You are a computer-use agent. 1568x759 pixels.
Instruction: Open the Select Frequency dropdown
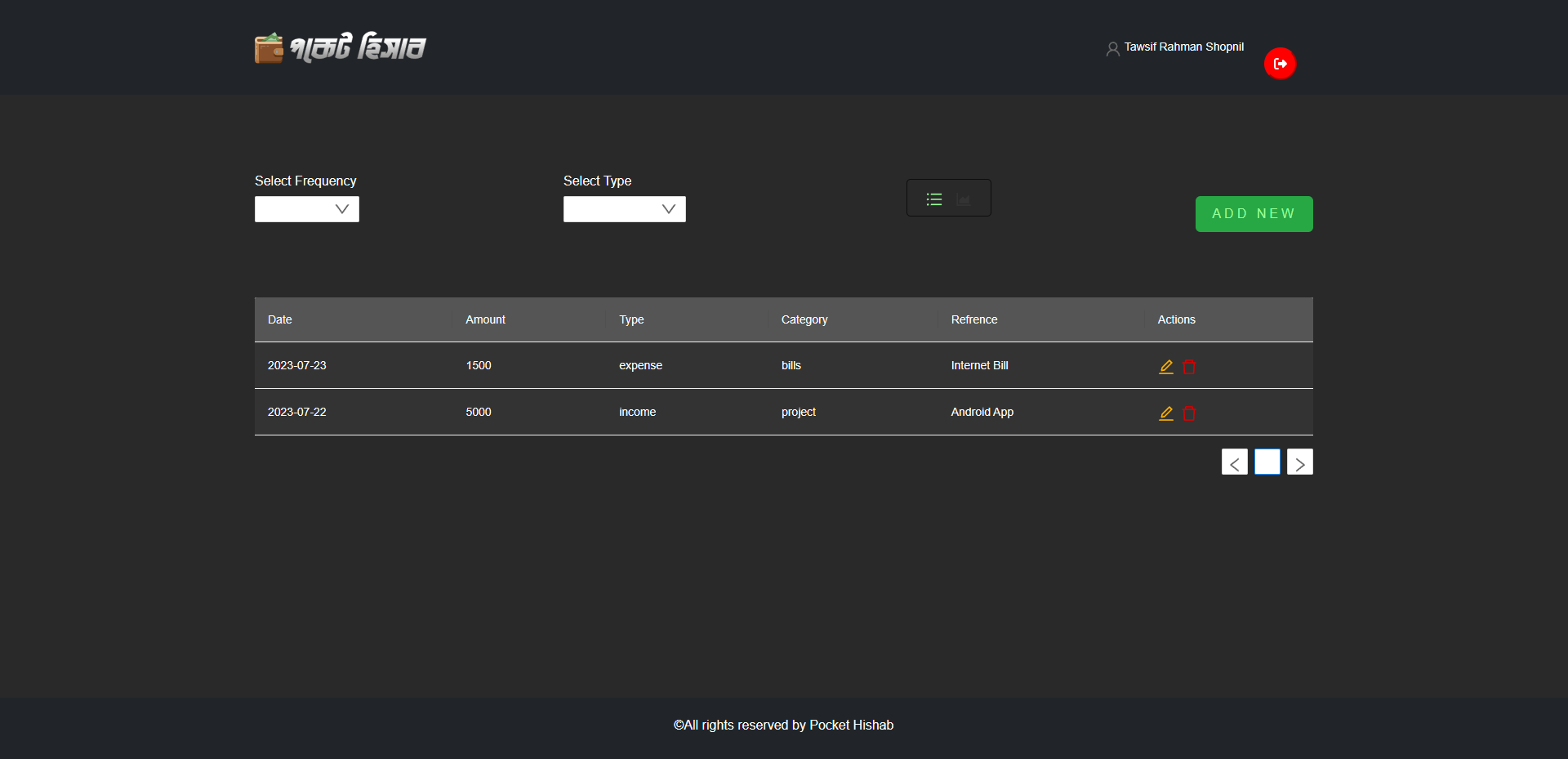pyautogui.click(x=306, y=208)
